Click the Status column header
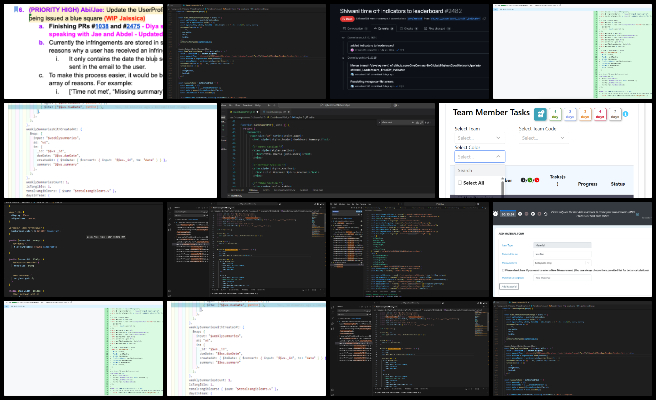This screenshot has width=656, height=400. 618,184
